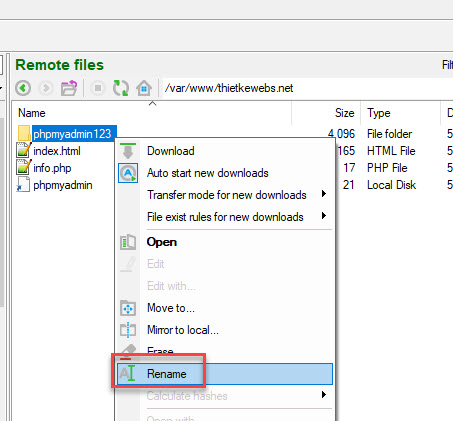Click the remote path field /var/www/thietkewebs.net
453x421 pixels.
[x=307, y=88]
